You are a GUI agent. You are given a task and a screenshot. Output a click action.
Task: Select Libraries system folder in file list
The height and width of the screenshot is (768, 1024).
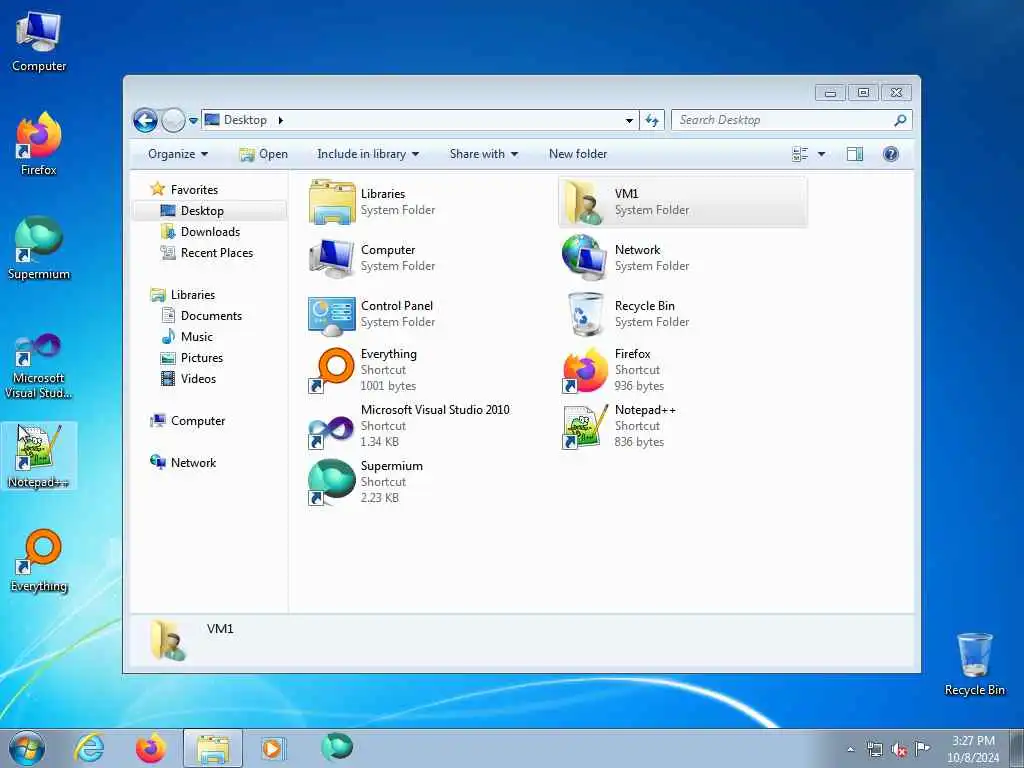coord(429,202)
